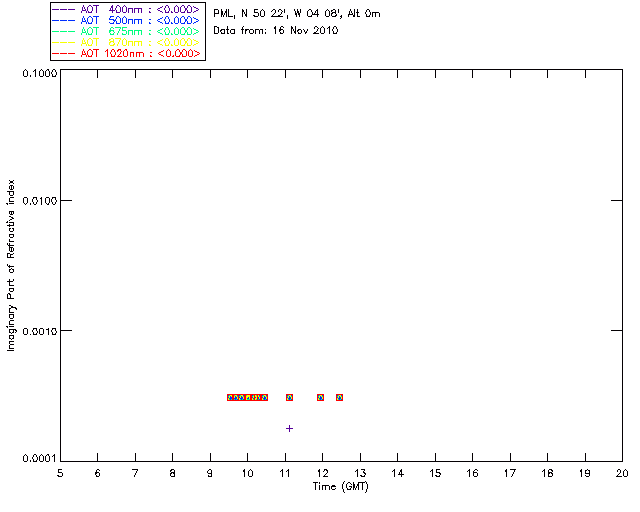Click the x-axis tick label 14

click(398, 473)
